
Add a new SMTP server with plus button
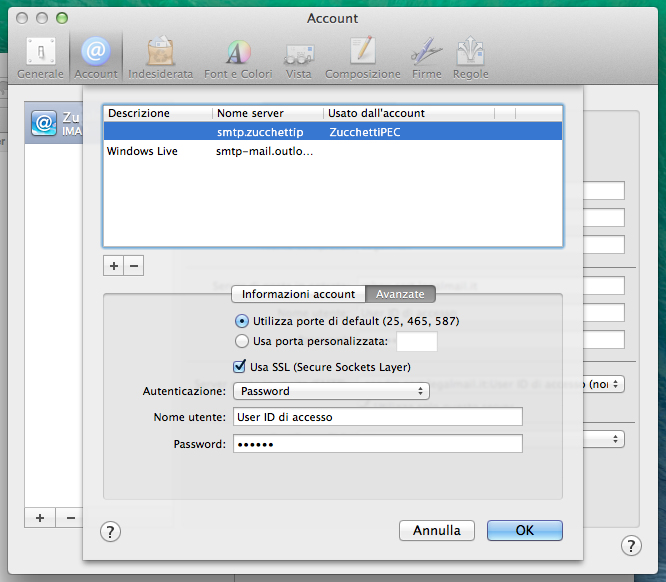pyautogui.click(x=113, y=266)
